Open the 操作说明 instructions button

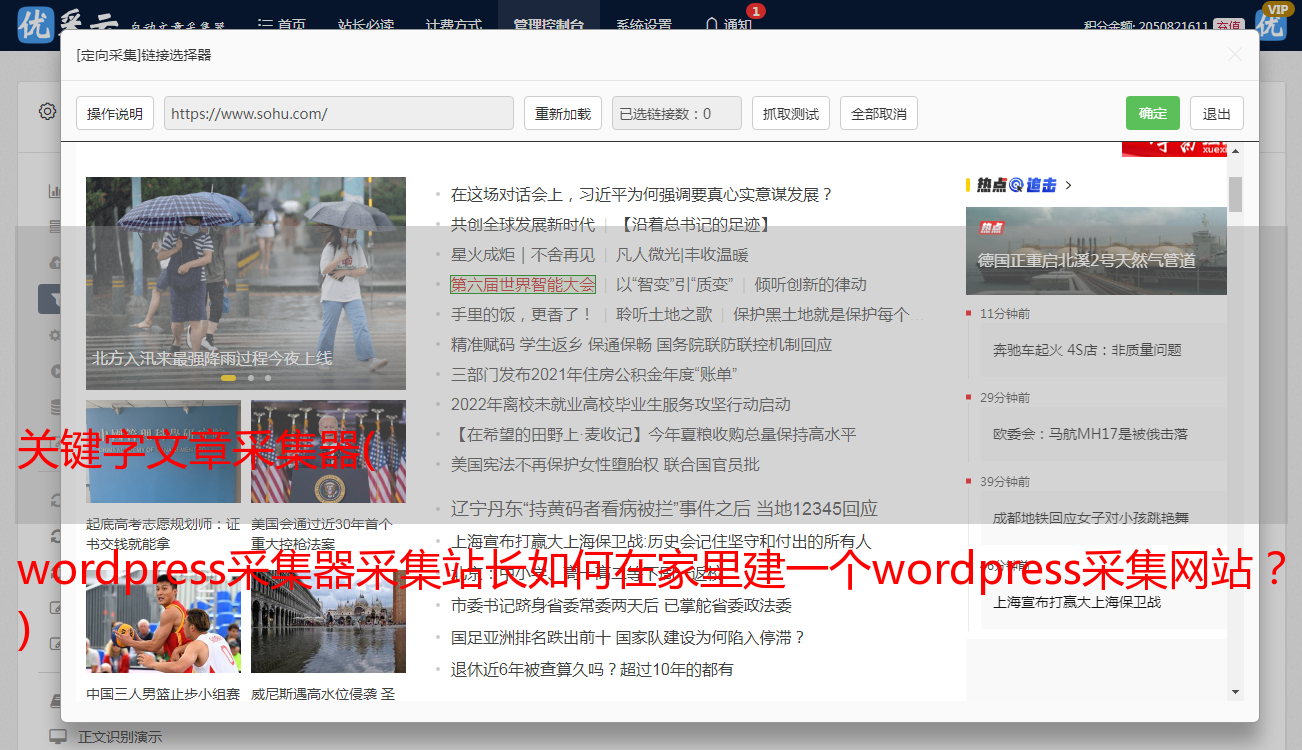(115, 113)
